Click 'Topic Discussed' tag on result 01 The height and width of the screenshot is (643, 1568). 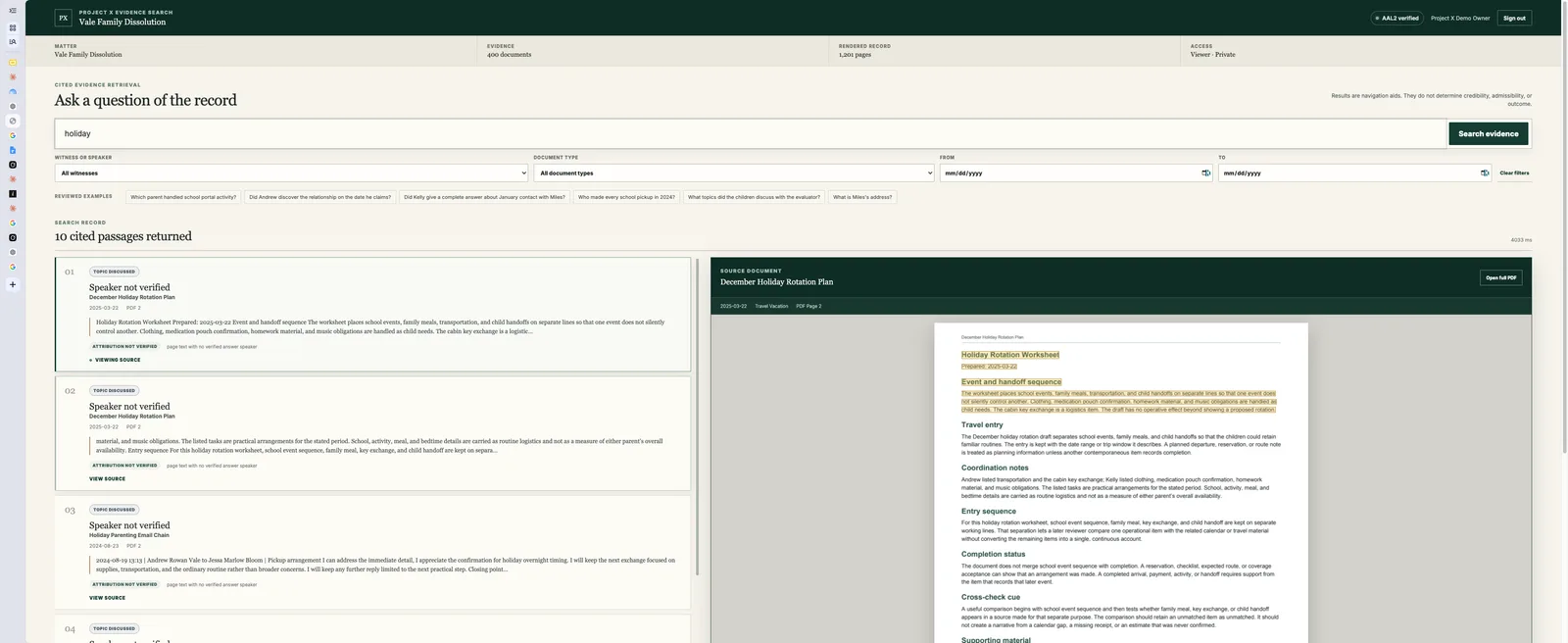coord(115,272)
